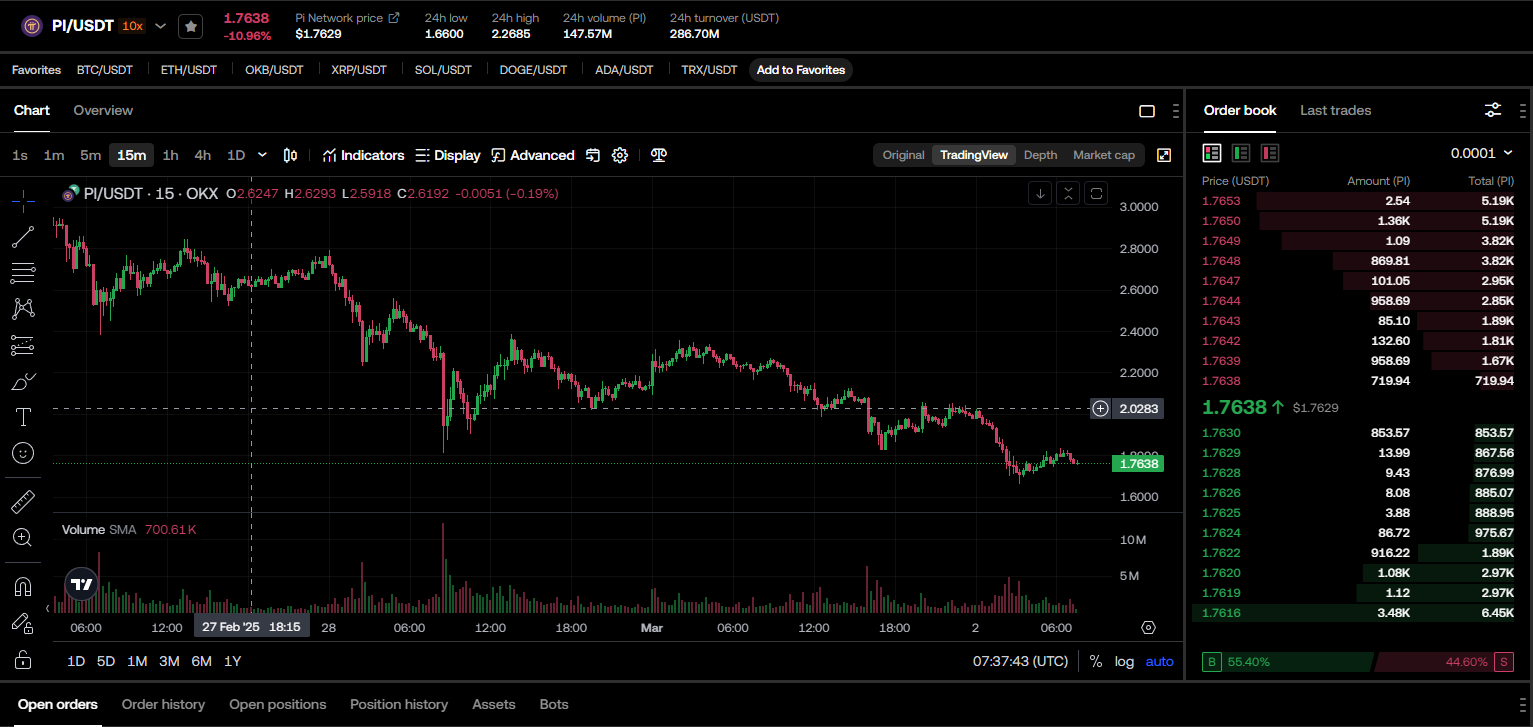
Task: Click the collapse pane button on chart
Action: [1069, 193]
